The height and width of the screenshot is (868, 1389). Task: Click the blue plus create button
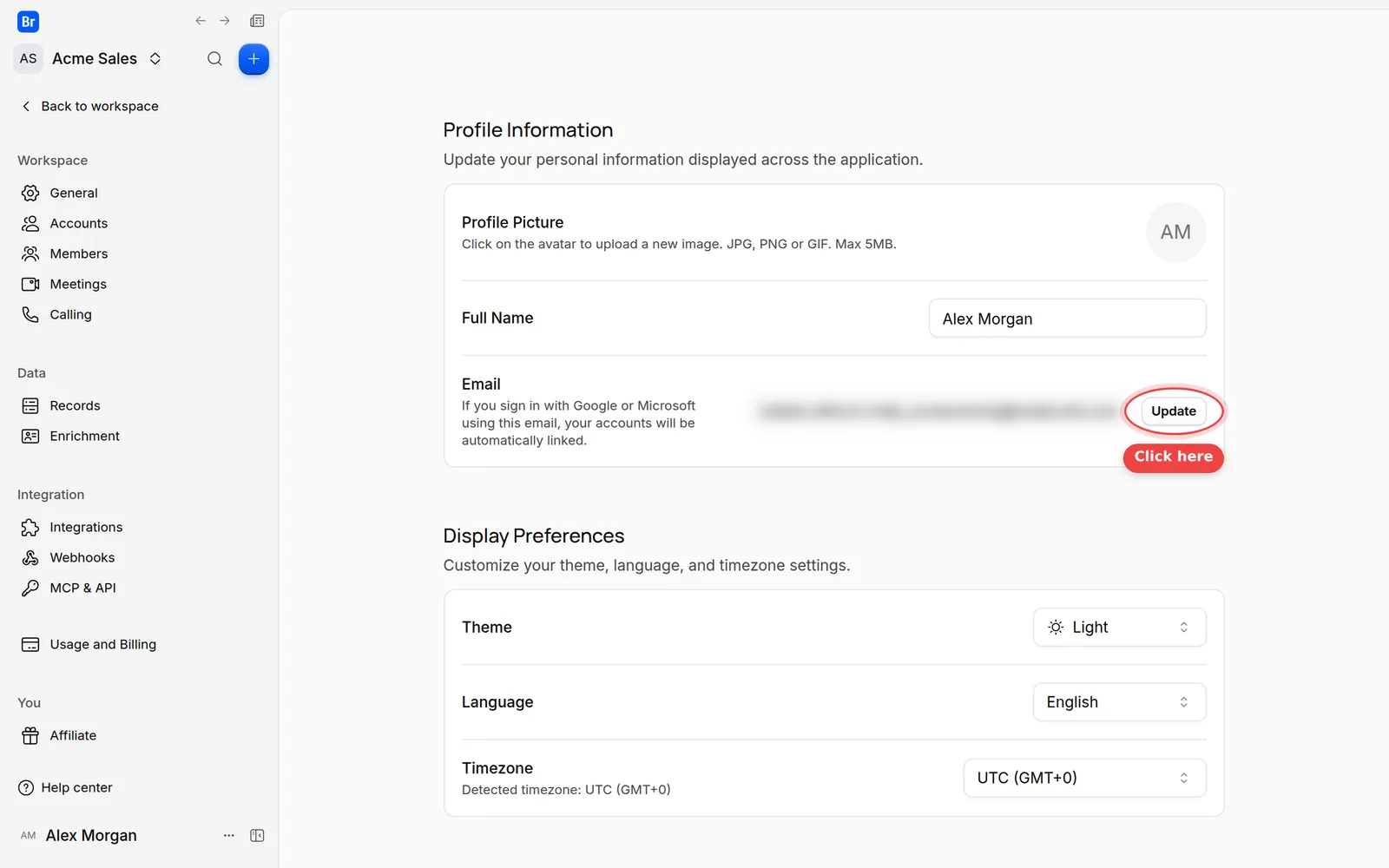click(253, 59)
